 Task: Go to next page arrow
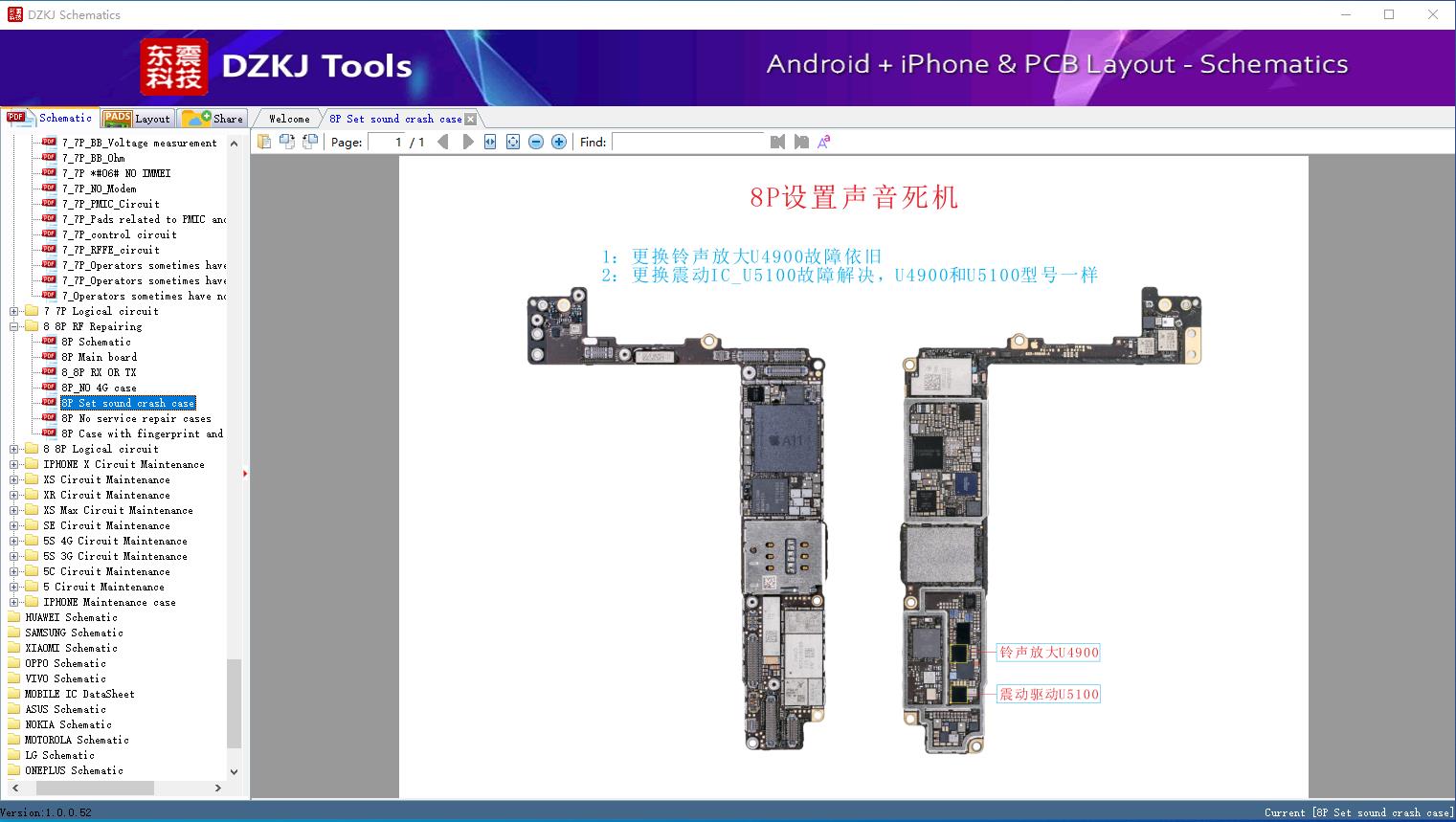(467, 142)
